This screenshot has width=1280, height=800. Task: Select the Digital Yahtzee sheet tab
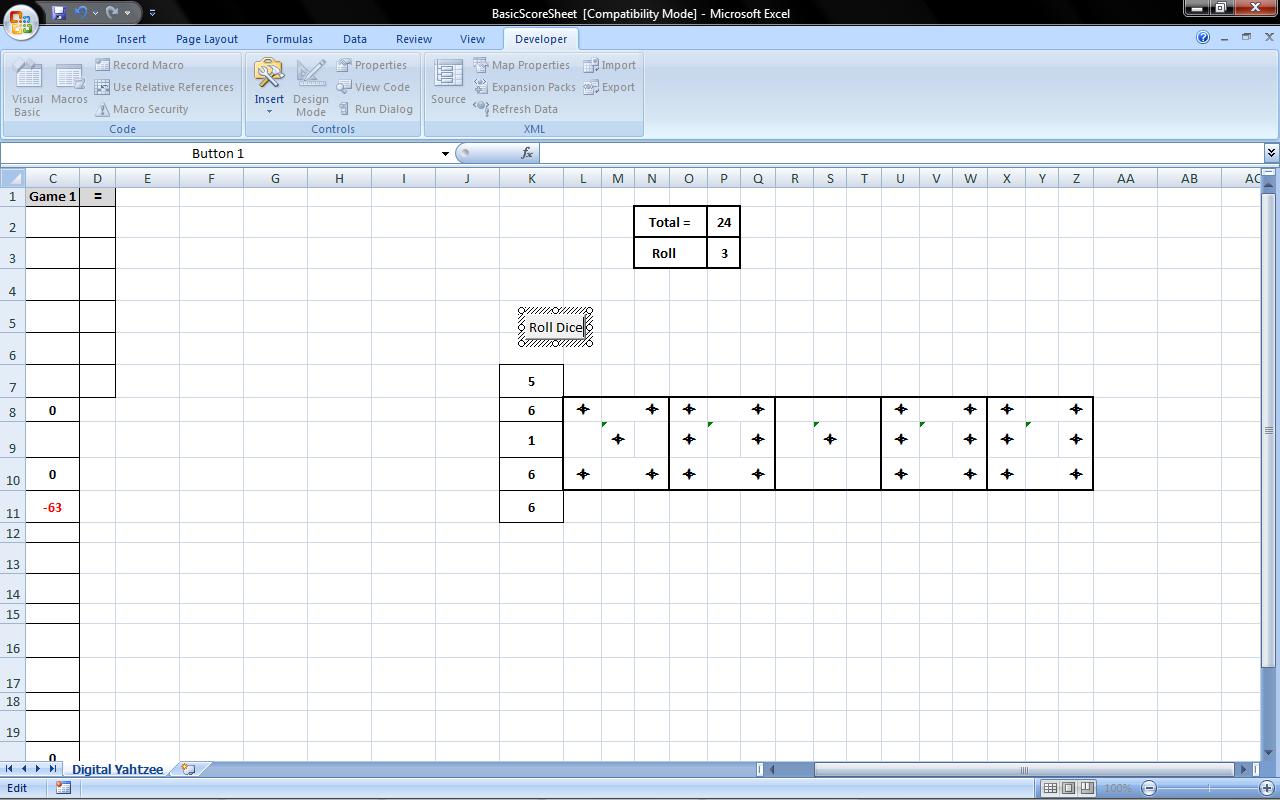(117, 769)
